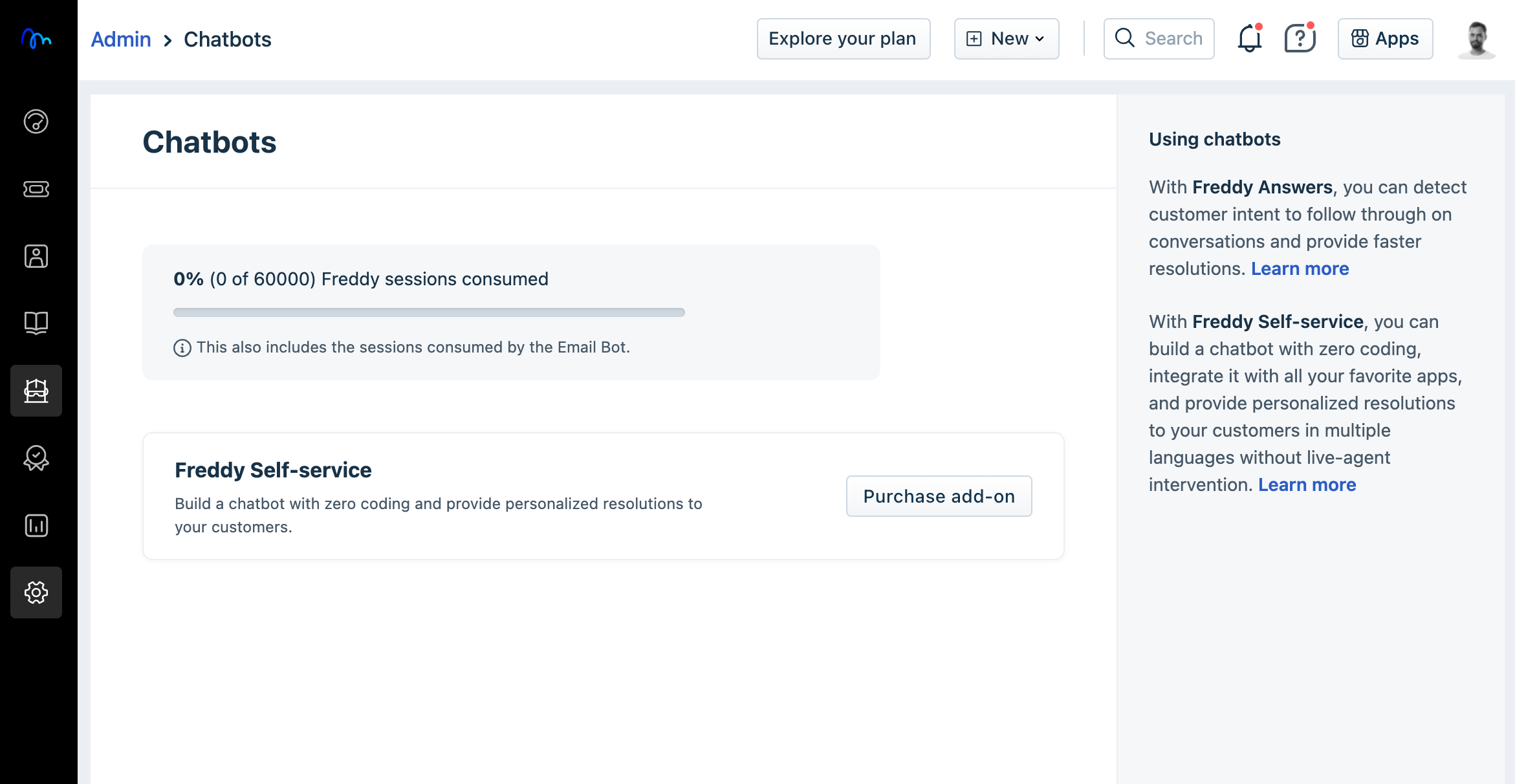Open the Contacts icon in sidebar
This screenshot has width=1515, height=784.
36,256
